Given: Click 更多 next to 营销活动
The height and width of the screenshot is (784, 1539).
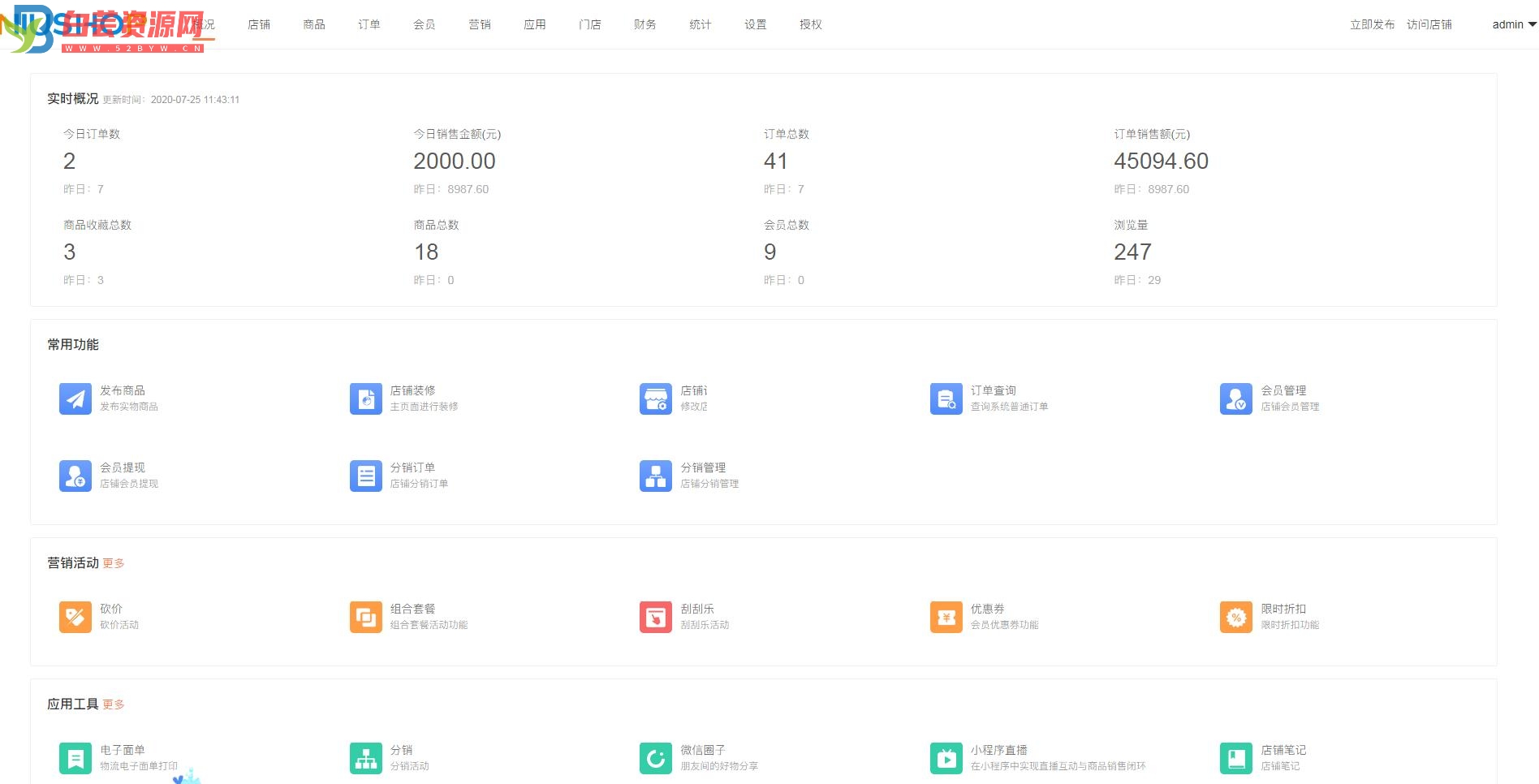Looking at the screenshot, I should click(x=114, y=563).
